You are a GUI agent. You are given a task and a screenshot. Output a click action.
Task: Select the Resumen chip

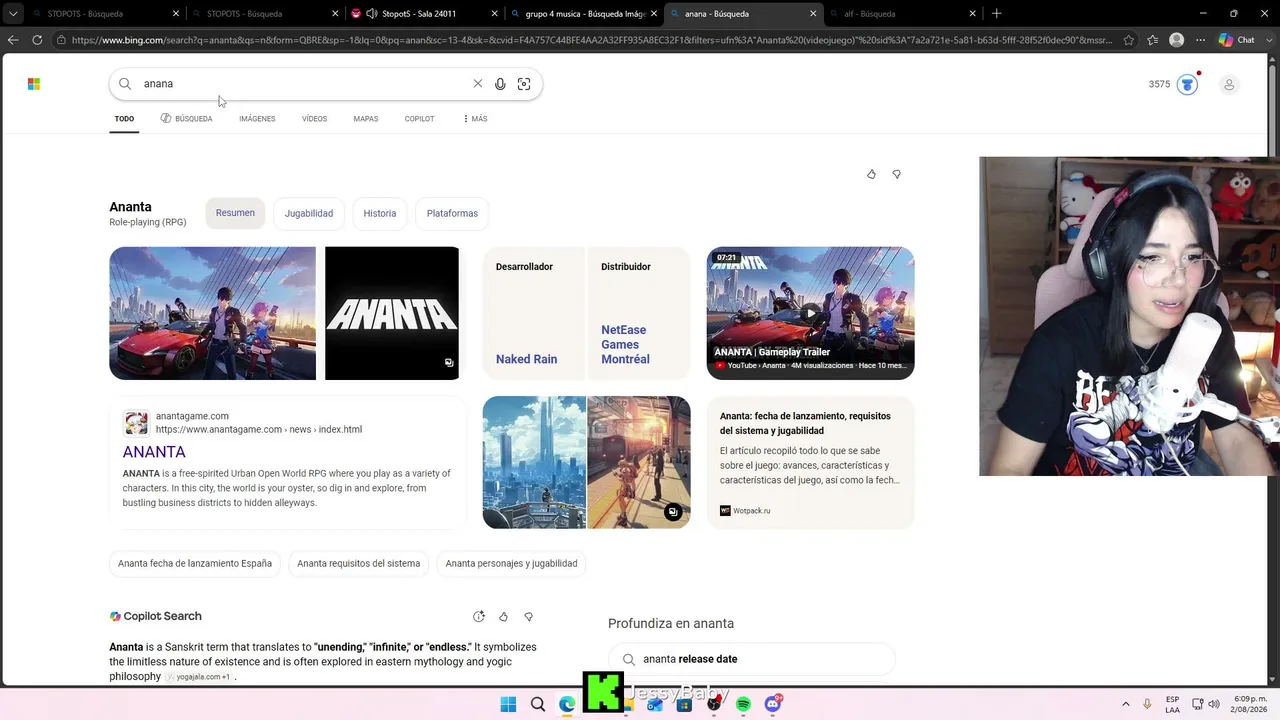[235, 213]
